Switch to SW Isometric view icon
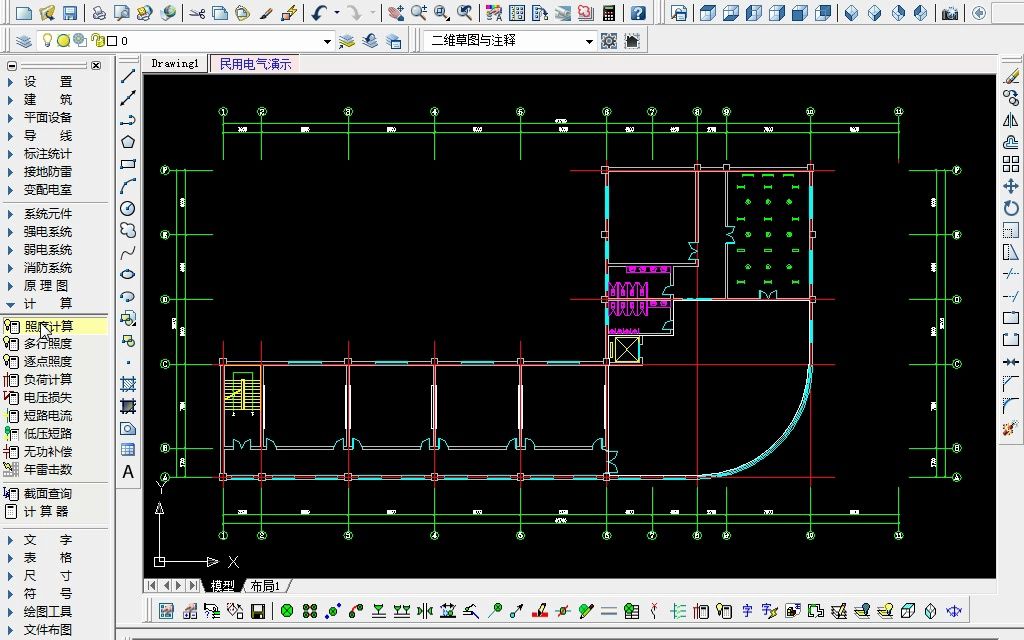 click(852, 12)
